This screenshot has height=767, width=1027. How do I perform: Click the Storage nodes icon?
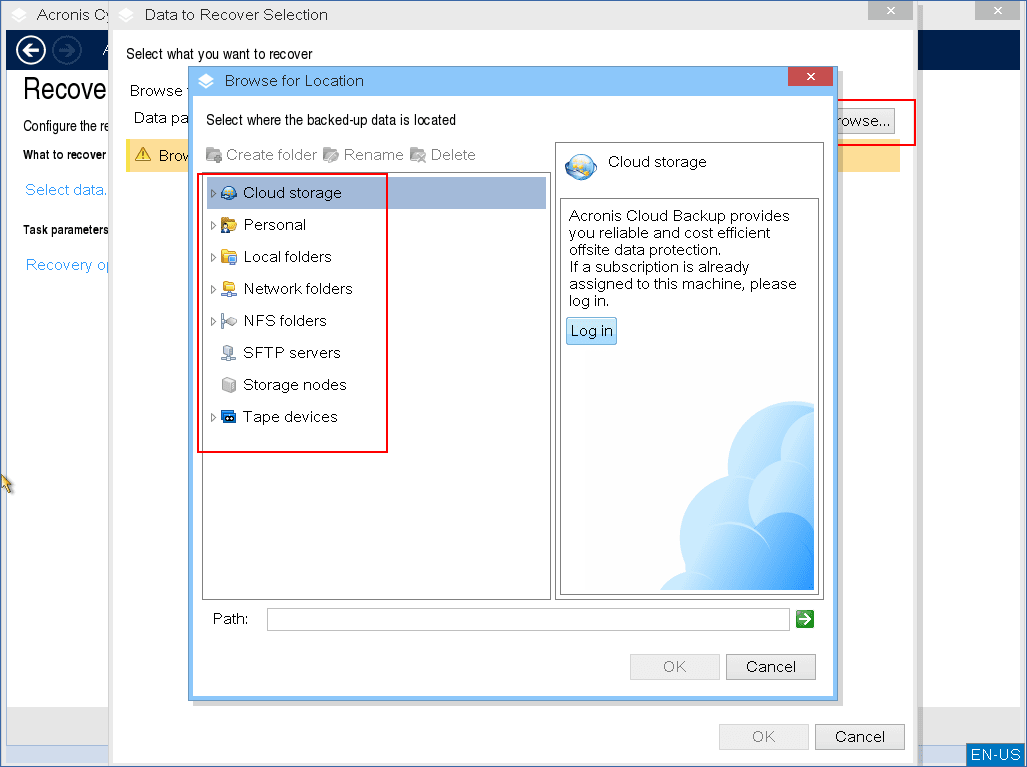point(229,385)
